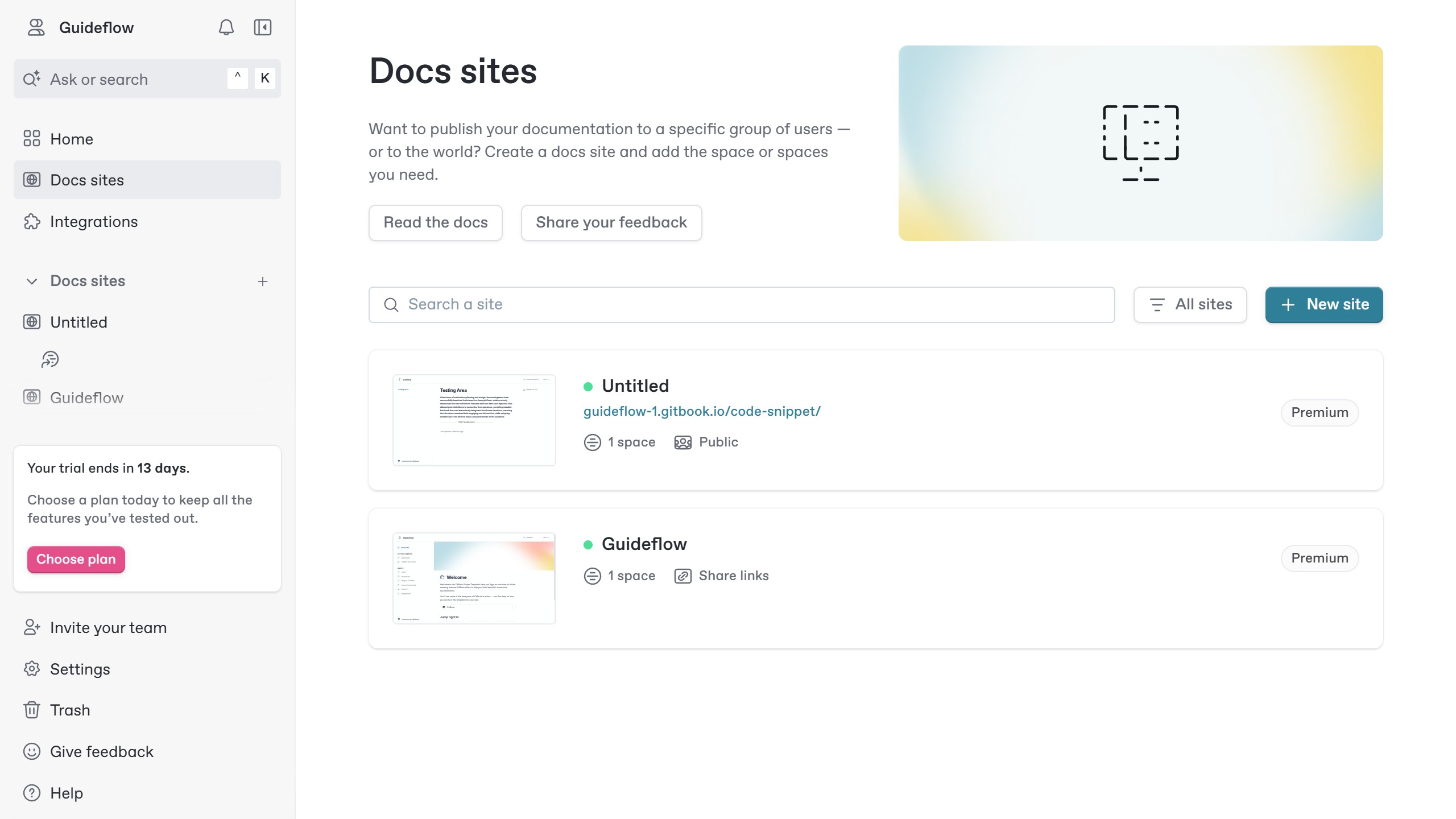The height and width of the screenshot is (819, 1456).
Task: Collapse the sidebar panel icon
Action: click(x=262, y=27)
